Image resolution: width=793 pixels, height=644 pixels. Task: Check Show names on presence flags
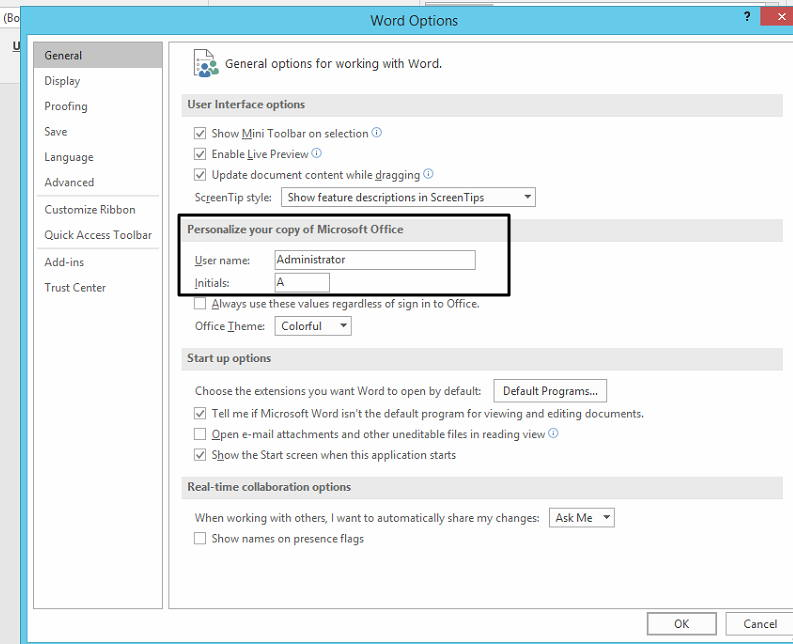click(201, 539)
